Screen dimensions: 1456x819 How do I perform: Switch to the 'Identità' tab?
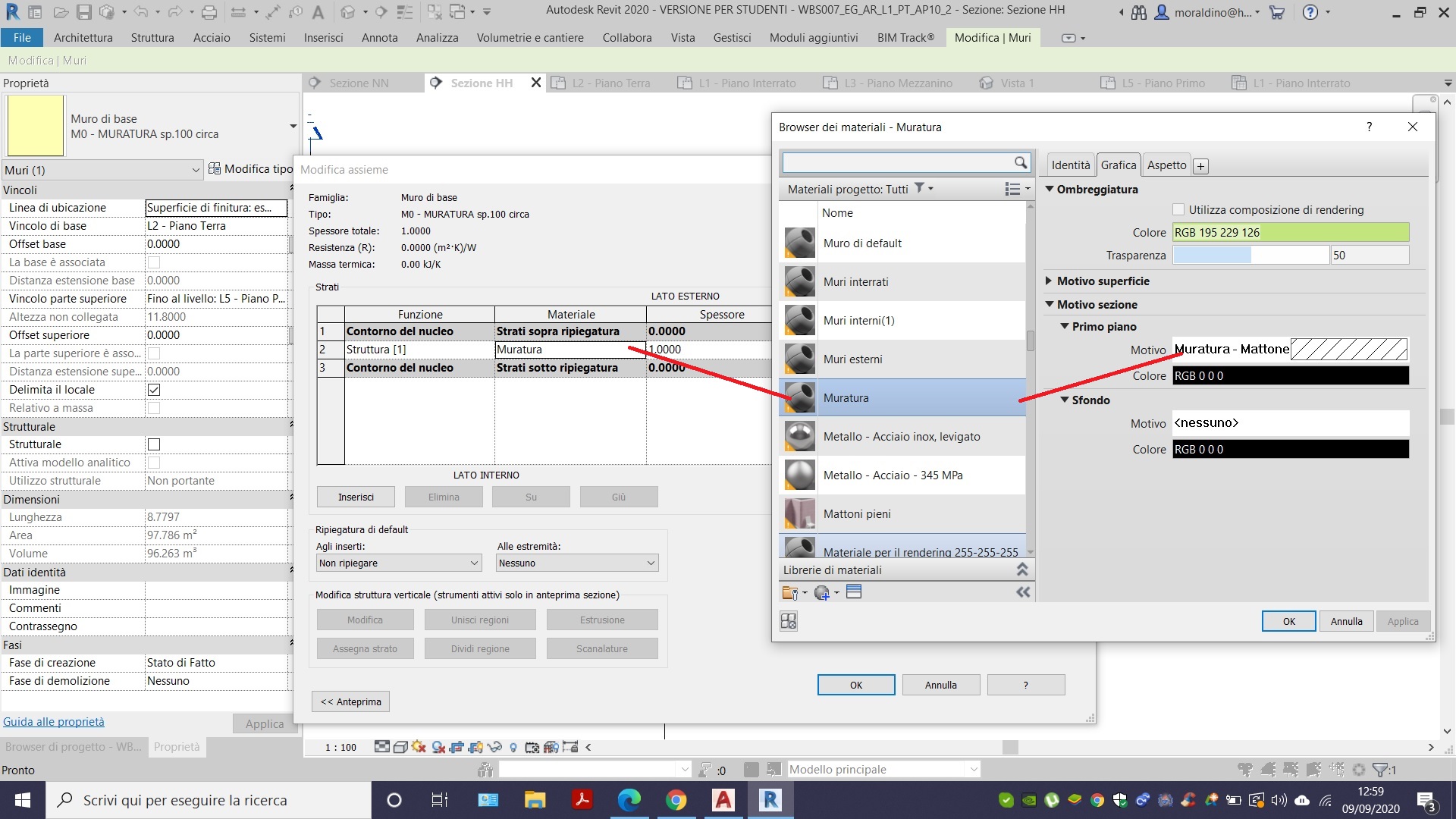pos(1071,165)
